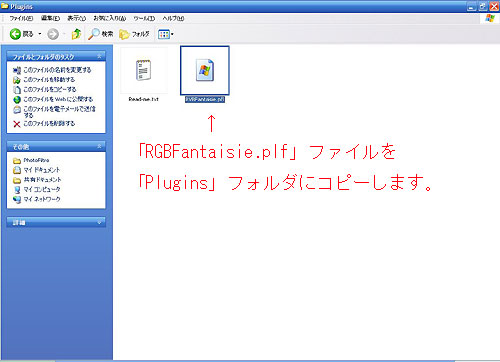The image size is (500, 362).
Task: Collapse the File and Folder Tasks panel
Action: (99, 56)
